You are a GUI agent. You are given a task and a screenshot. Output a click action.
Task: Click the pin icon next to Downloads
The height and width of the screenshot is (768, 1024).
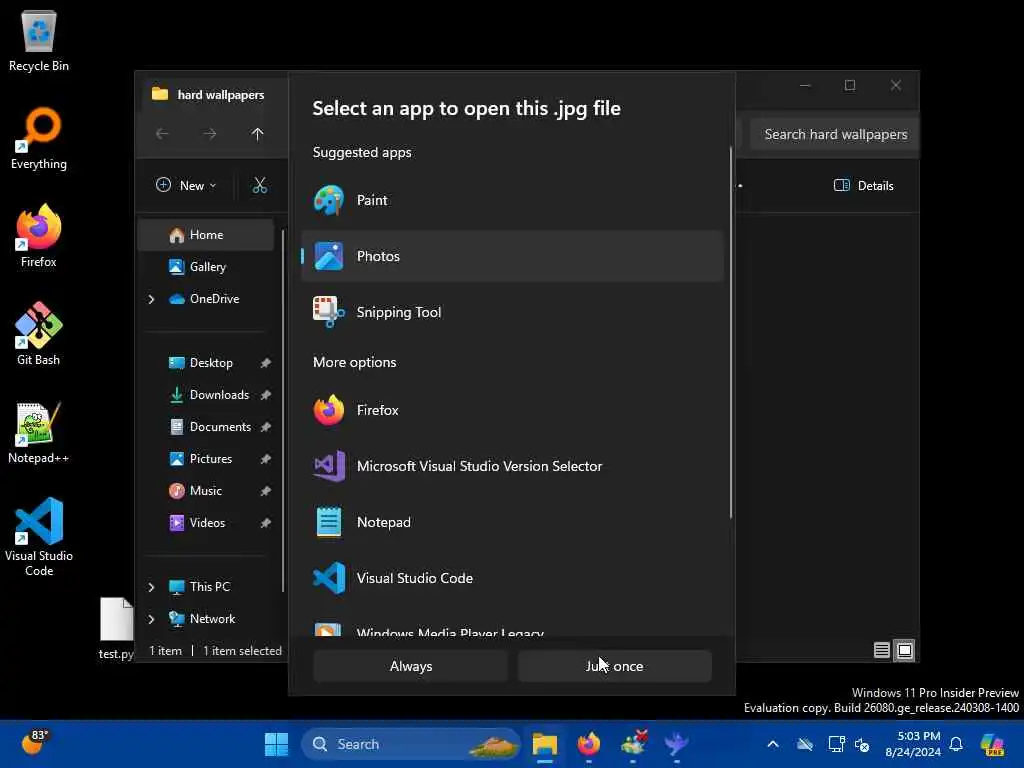coord(266,395)
